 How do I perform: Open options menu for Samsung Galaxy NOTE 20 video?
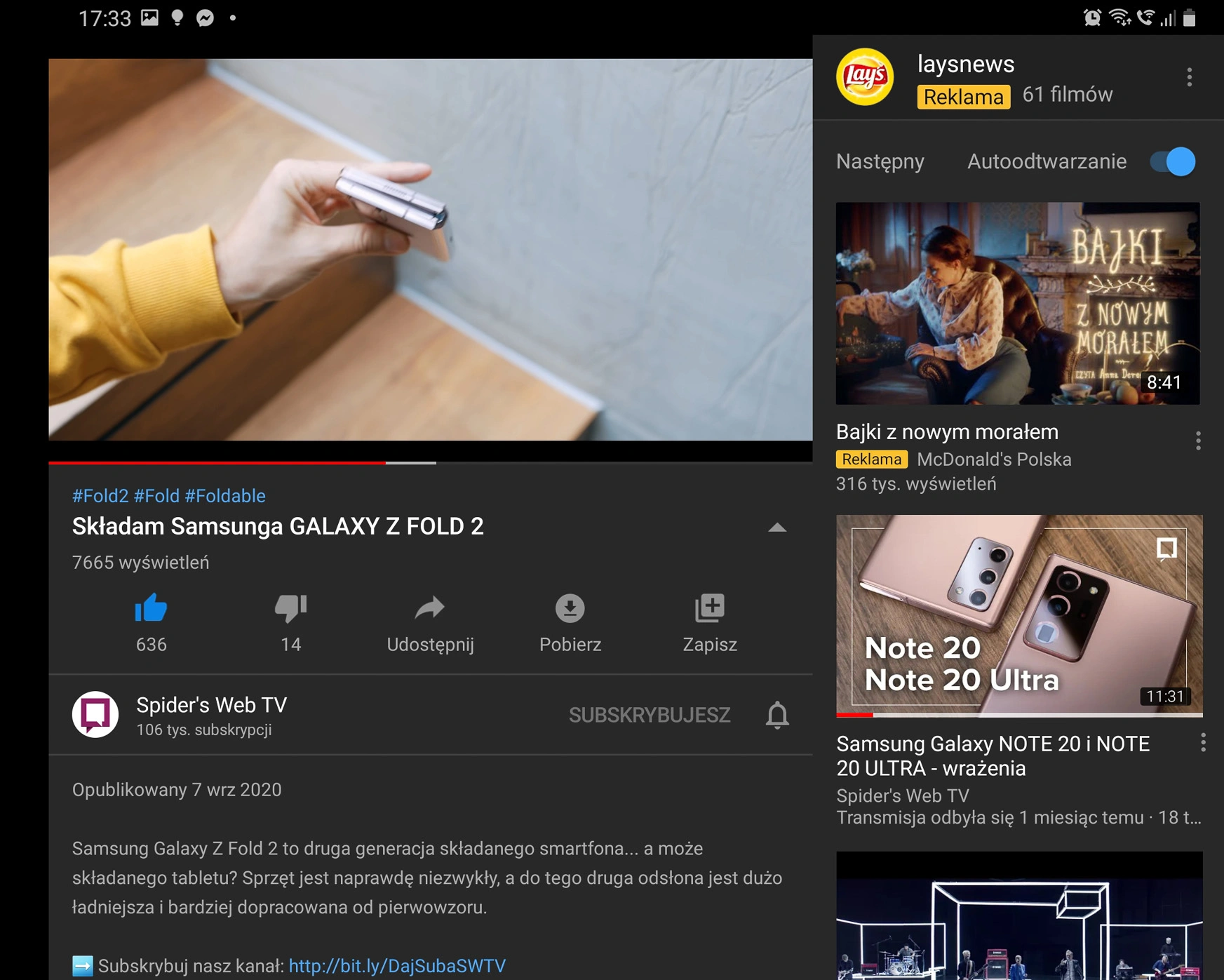point(1203,742)
